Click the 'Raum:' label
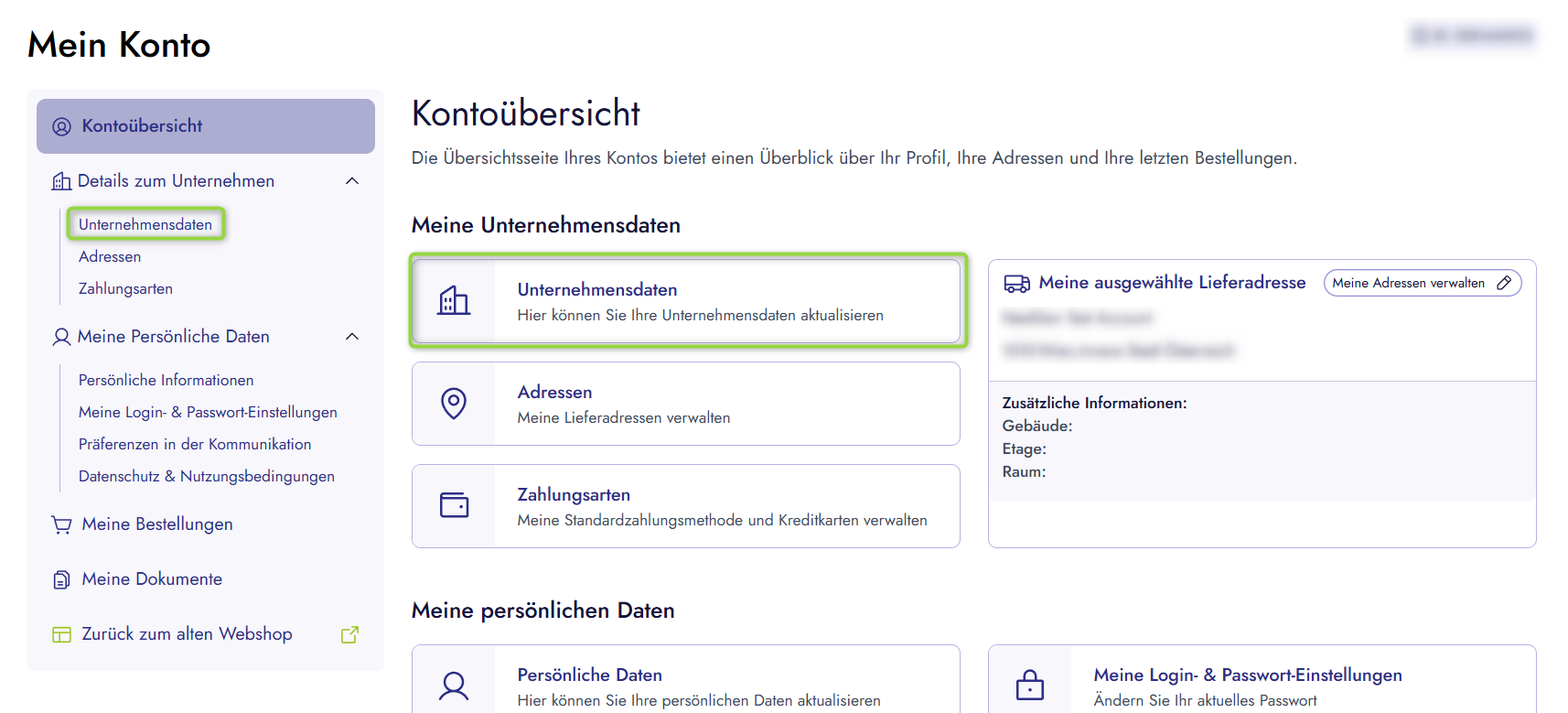This screenshot has width=1568, height=713. point(1025,472)
